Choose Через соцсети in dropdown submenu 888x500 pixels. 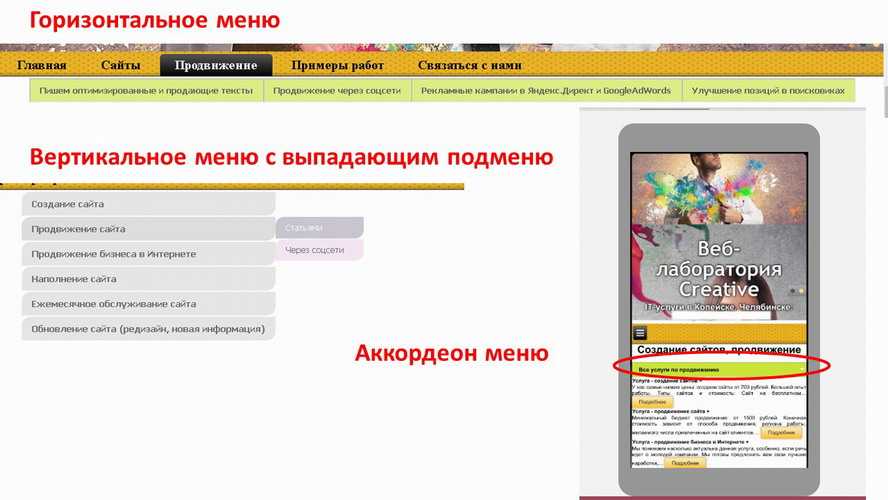point(319,250)
